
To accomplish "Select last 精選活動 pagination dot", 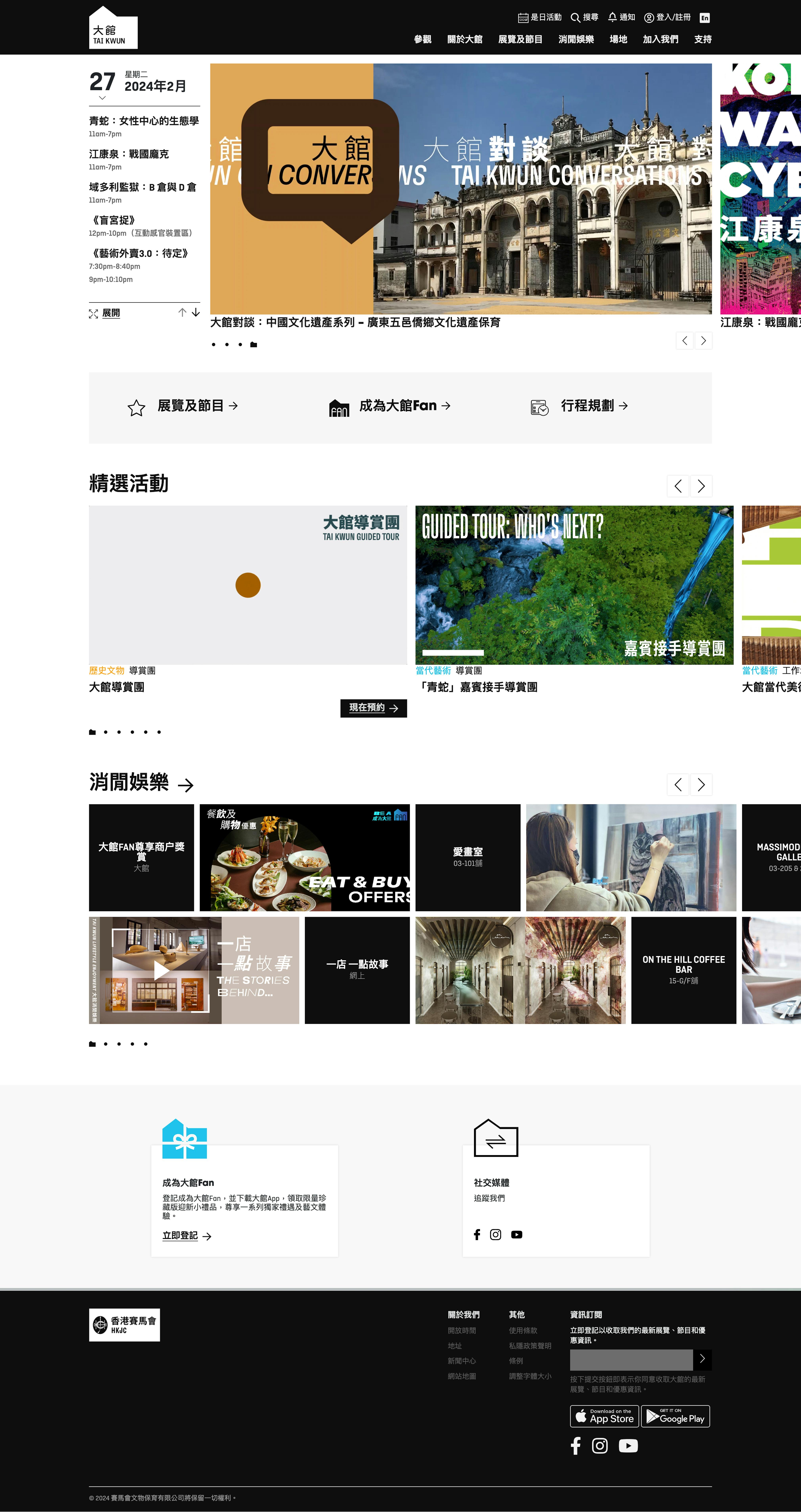I will point(159,732).
